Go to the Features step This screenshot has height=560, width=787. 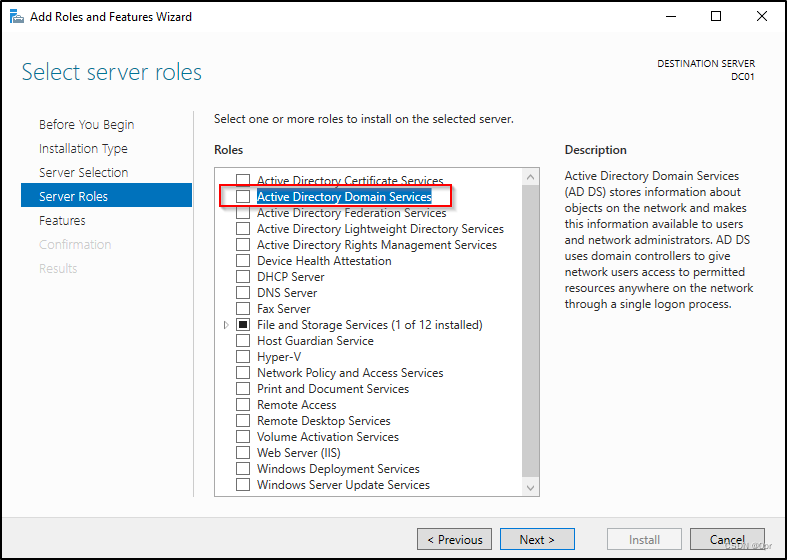[62, 221]
